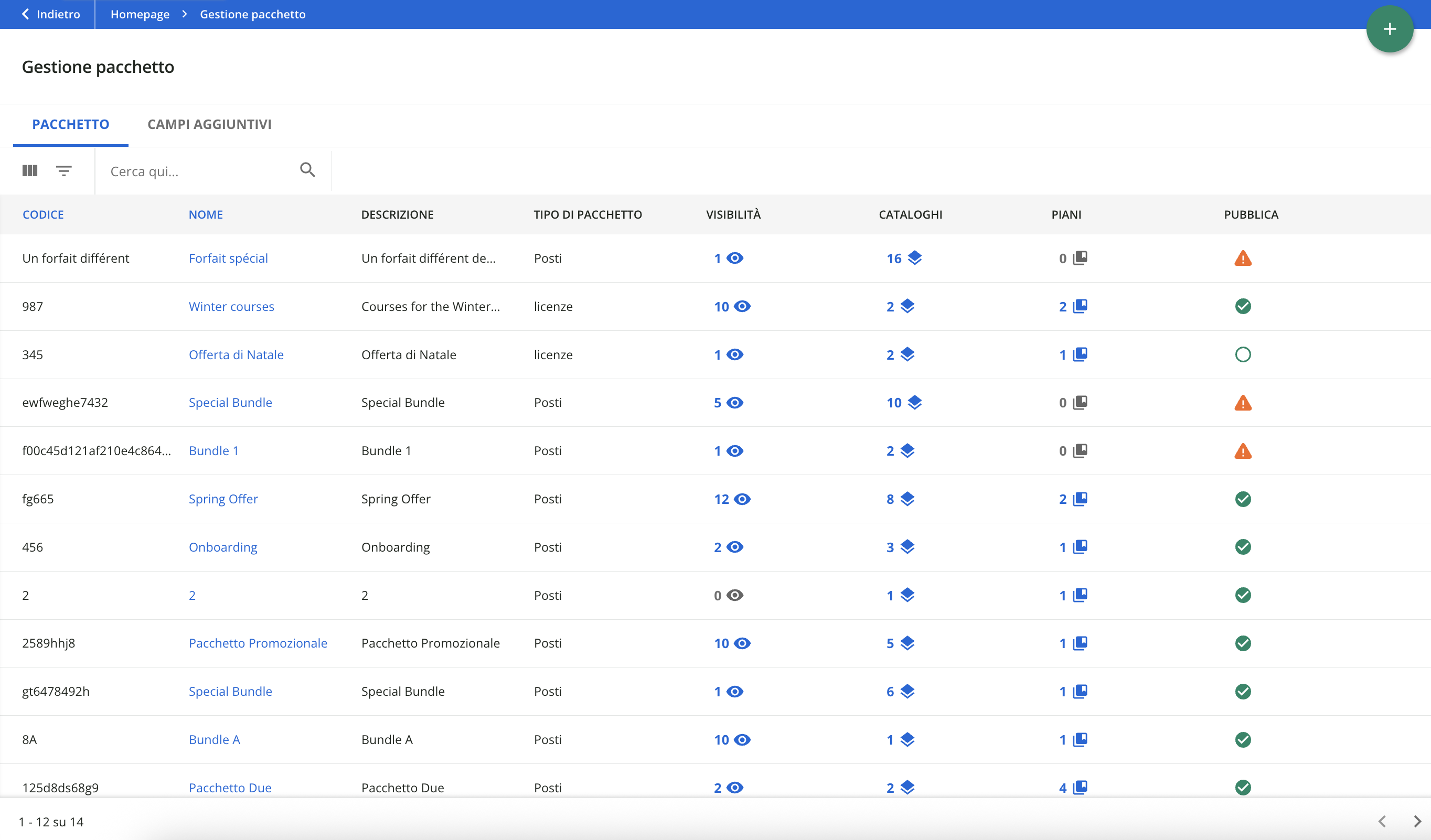Open catalogs icon for Bundle A
Screen dimensions: 1431x840
point(907,739)
